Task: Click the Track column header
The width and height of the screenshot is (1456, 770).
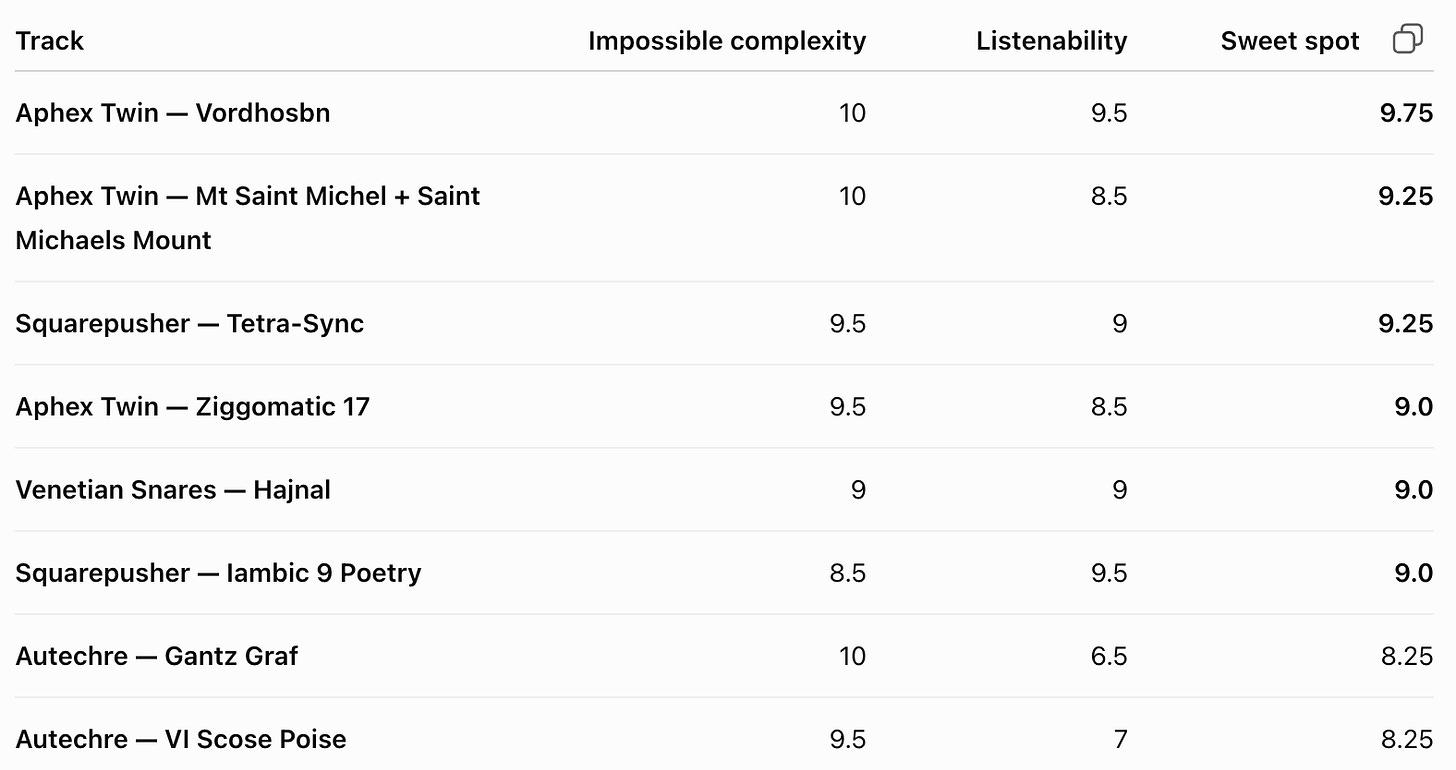Action: [49, 41]
